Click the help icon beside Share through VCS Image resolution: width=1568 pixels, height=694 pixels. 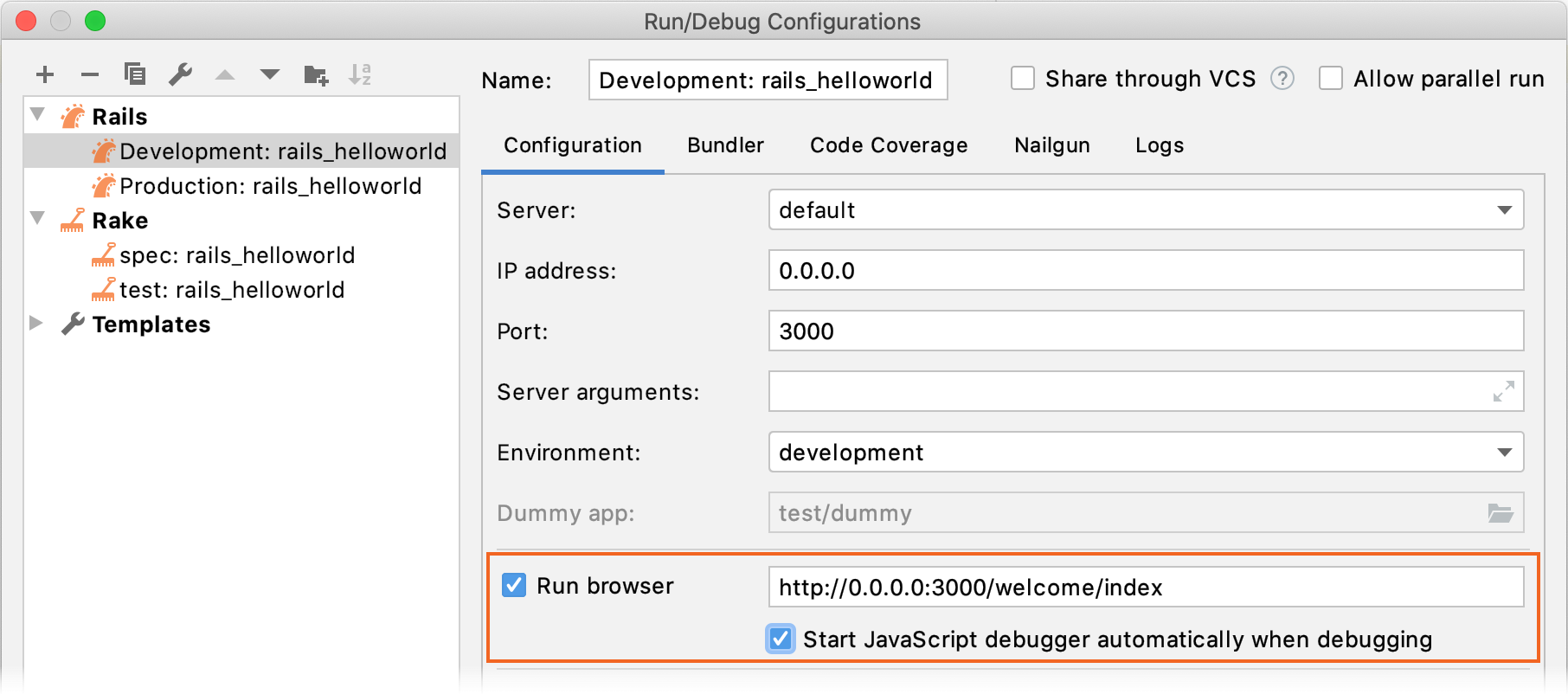click(1282, 79)
